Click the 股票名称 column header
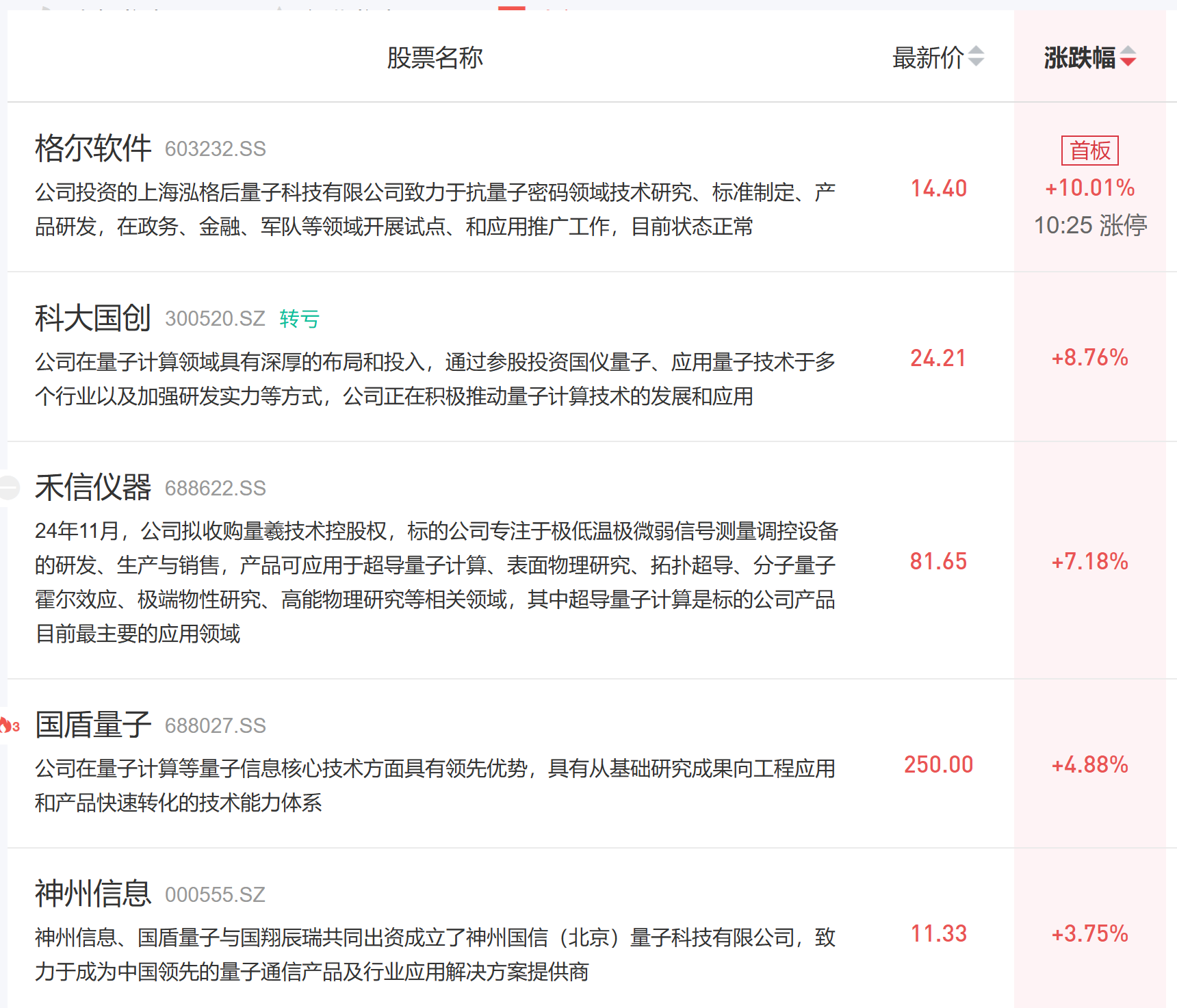 [x=435, y=57]
